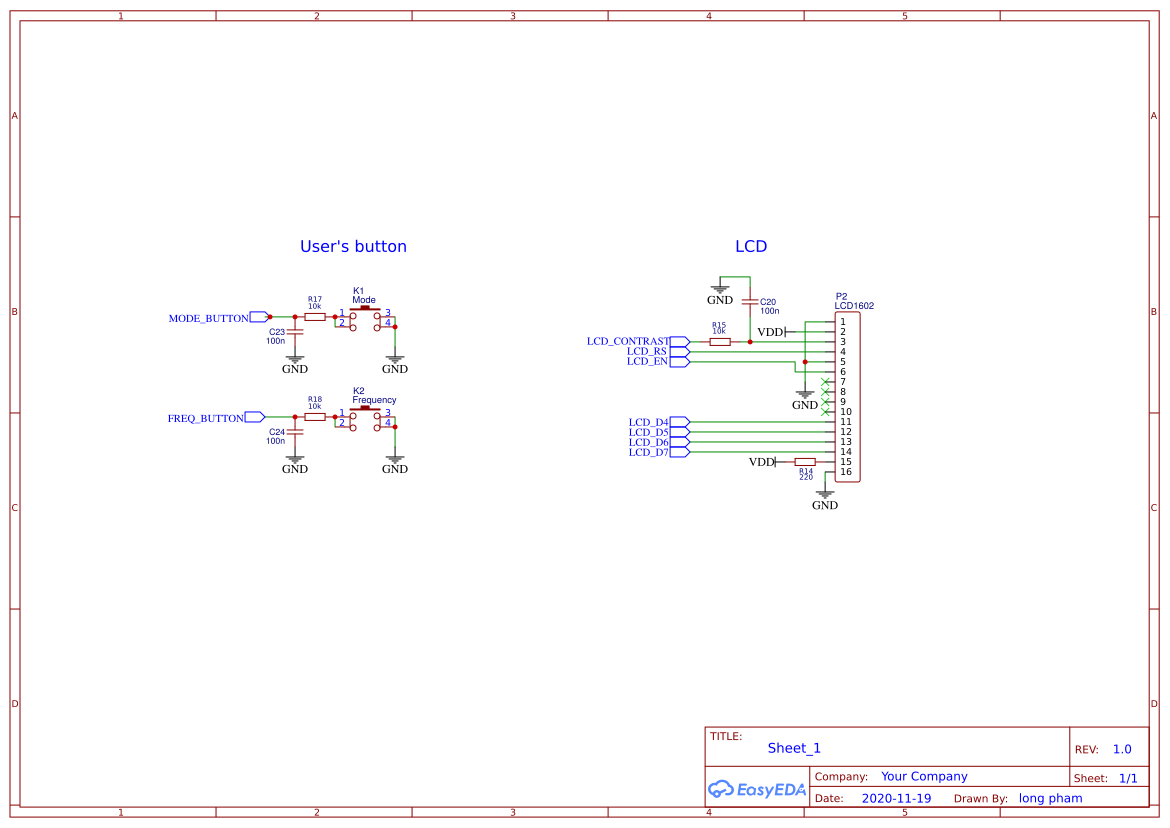Select the VDD power label near pin 2
Screen dimensions: 1170x828
768,331
